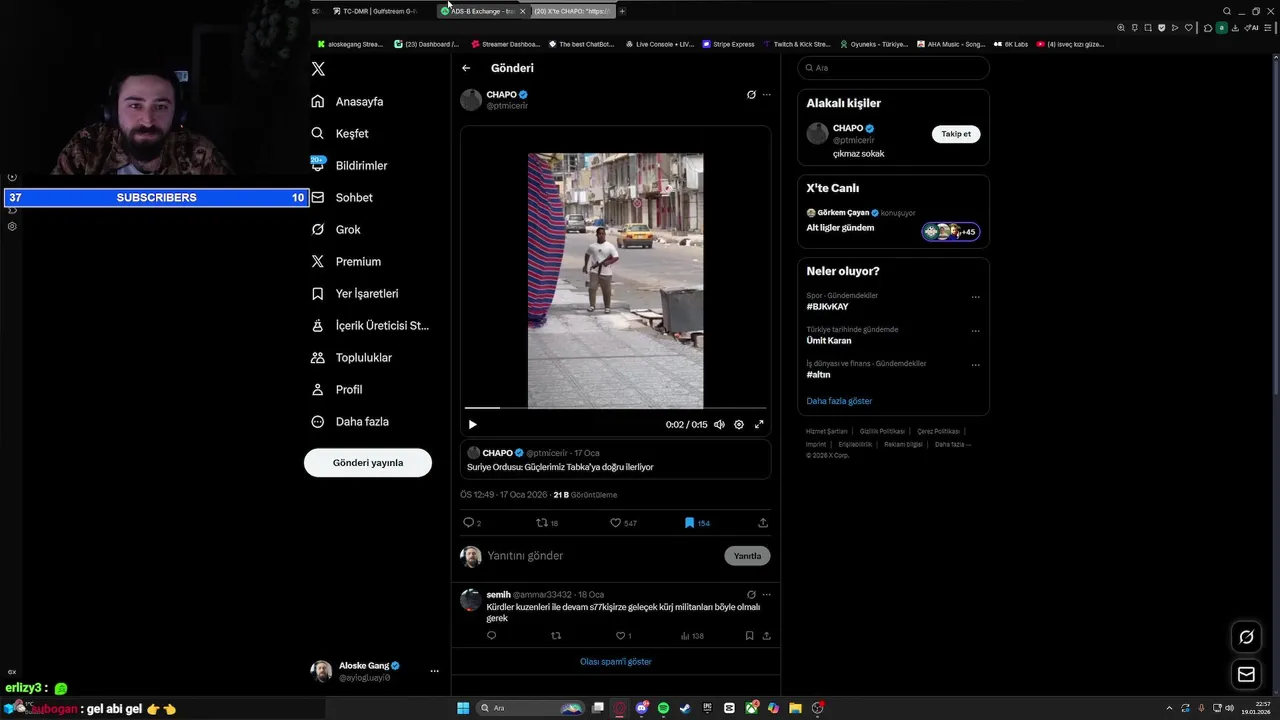Share the main post
The height and width of the screenshot is (720, 1280).
(763, 523)
